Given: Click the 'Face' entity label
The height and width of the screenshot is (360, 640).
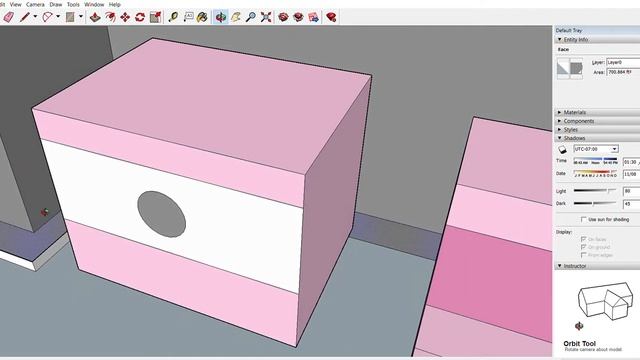Looking at the screenshot, I should click(563, 49).
